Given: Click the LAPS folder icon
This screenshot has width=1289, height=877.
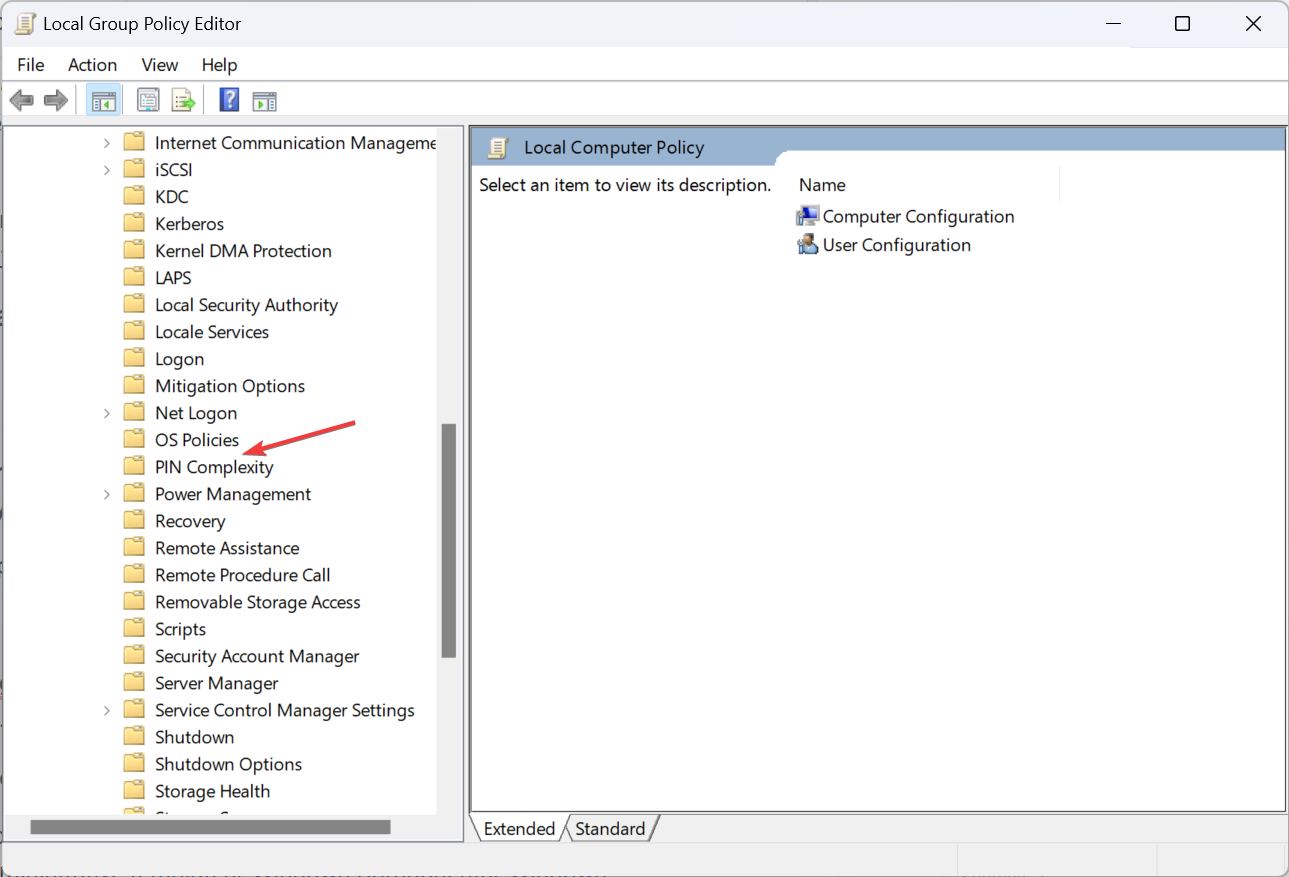Looking at the screenshot, I should pyautogui.click(x=134, y=277).
